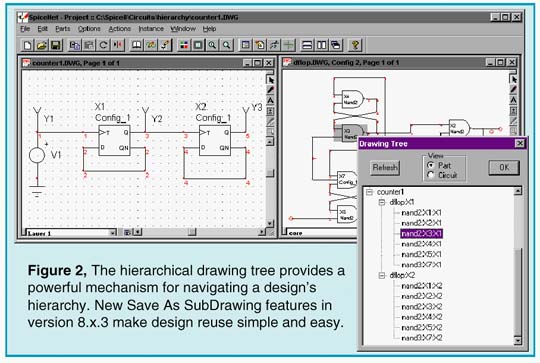Open the Edit menu

pyautogui.click(x=42, y=29)
